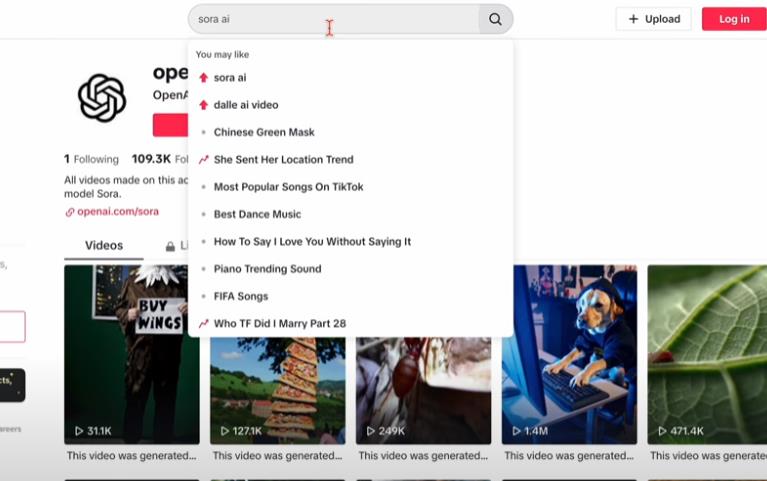Click the caption under the pizza tower video
This screenshot has width=767, height=481.
pyautogui.click(x=277, y=456)
